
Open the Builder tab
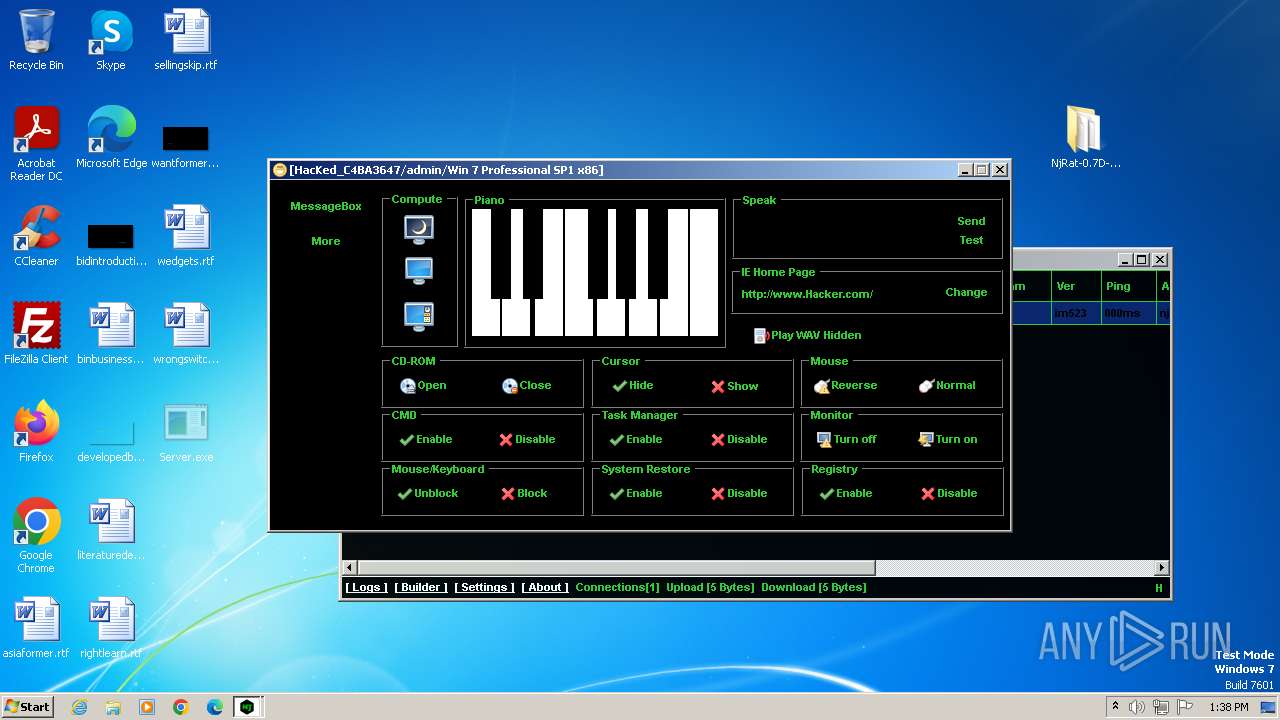coord(421,587)
